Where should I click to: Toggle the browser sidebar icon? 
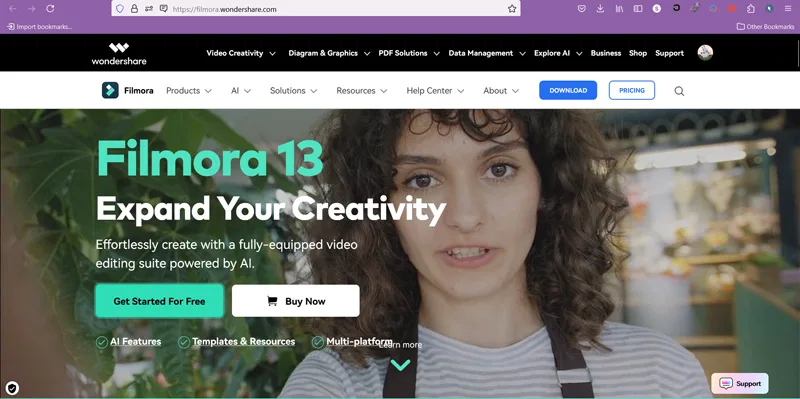pyautogui.click(x=638, y=9)
